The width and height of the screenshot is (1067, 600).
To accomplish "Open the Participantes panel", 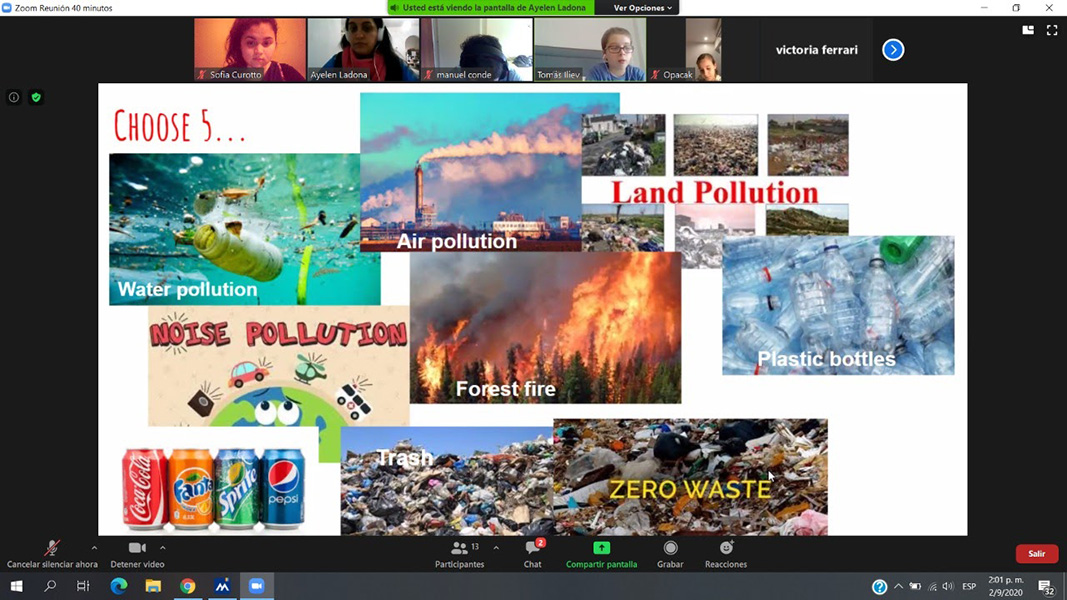I will (460, 554).
